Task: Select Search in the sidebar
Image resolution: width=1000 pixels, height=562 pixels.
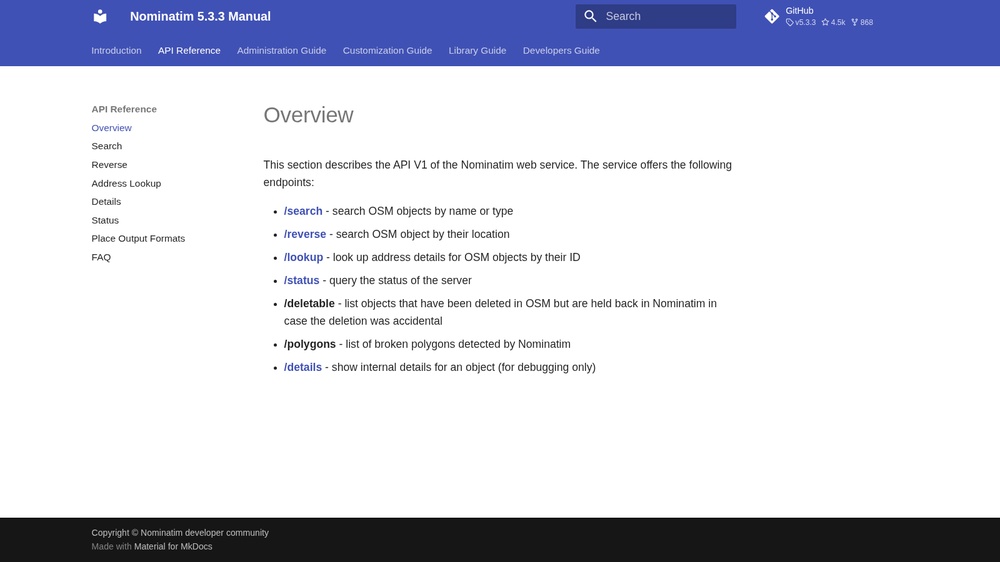Action: click(107, 146)
